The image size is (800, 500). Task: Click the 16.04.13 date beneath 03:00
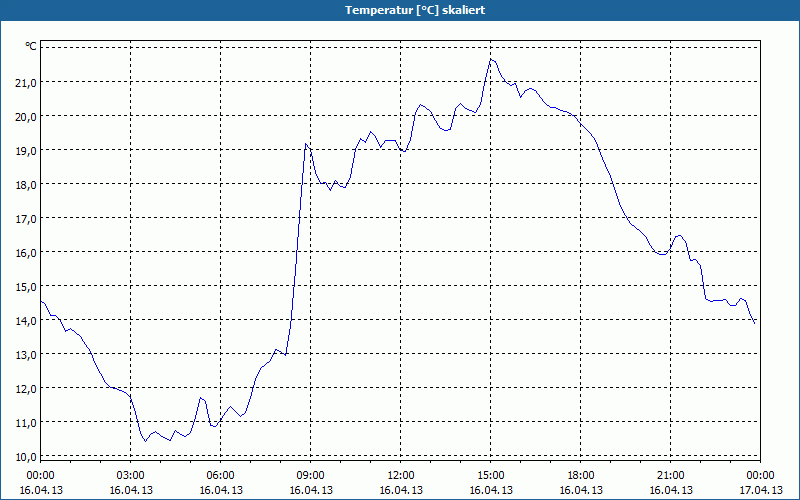pyautogui.click(x=131, y=490)
